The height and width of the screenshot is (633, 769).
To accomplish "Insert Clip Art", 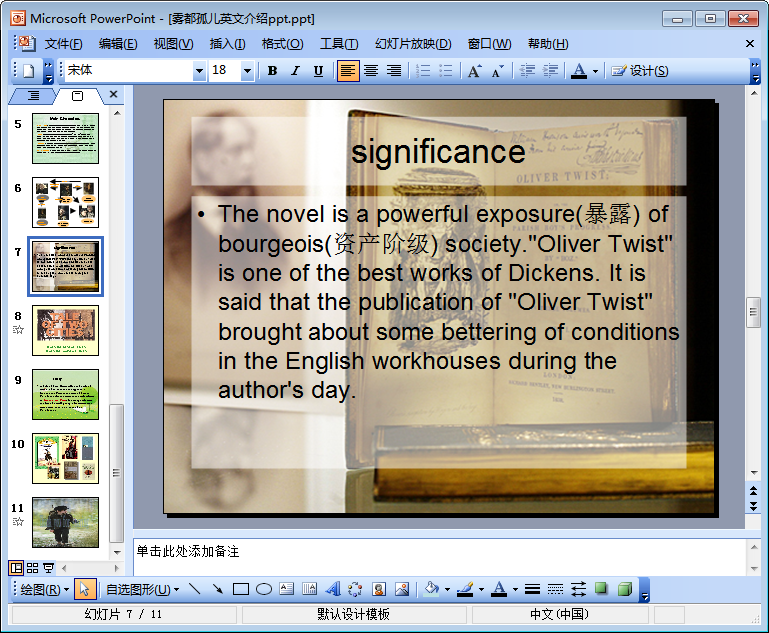I will (379, 589).
